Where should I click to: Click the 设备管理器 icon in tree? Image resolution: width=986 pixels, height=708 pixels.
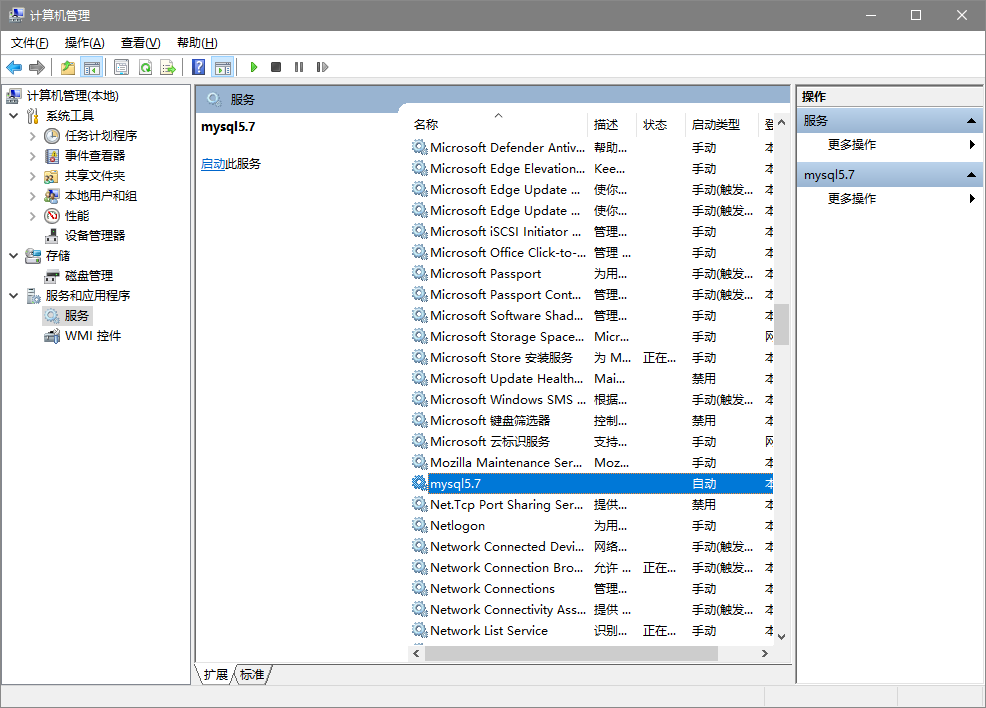52,236
